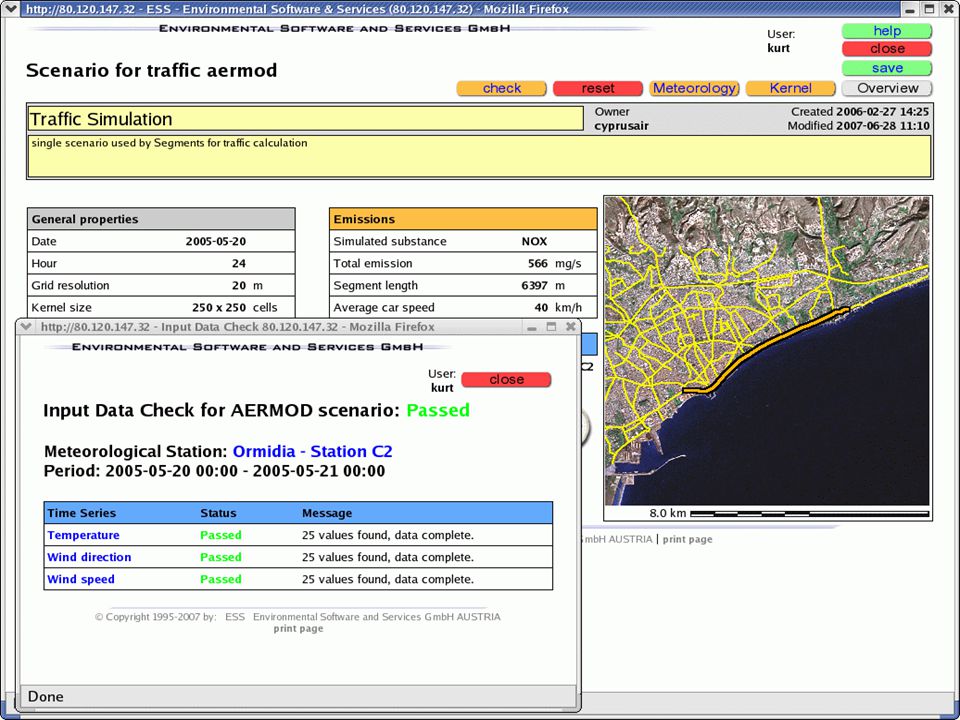
Task: Click the Done status bar text
Action: (x=45, y=696)
